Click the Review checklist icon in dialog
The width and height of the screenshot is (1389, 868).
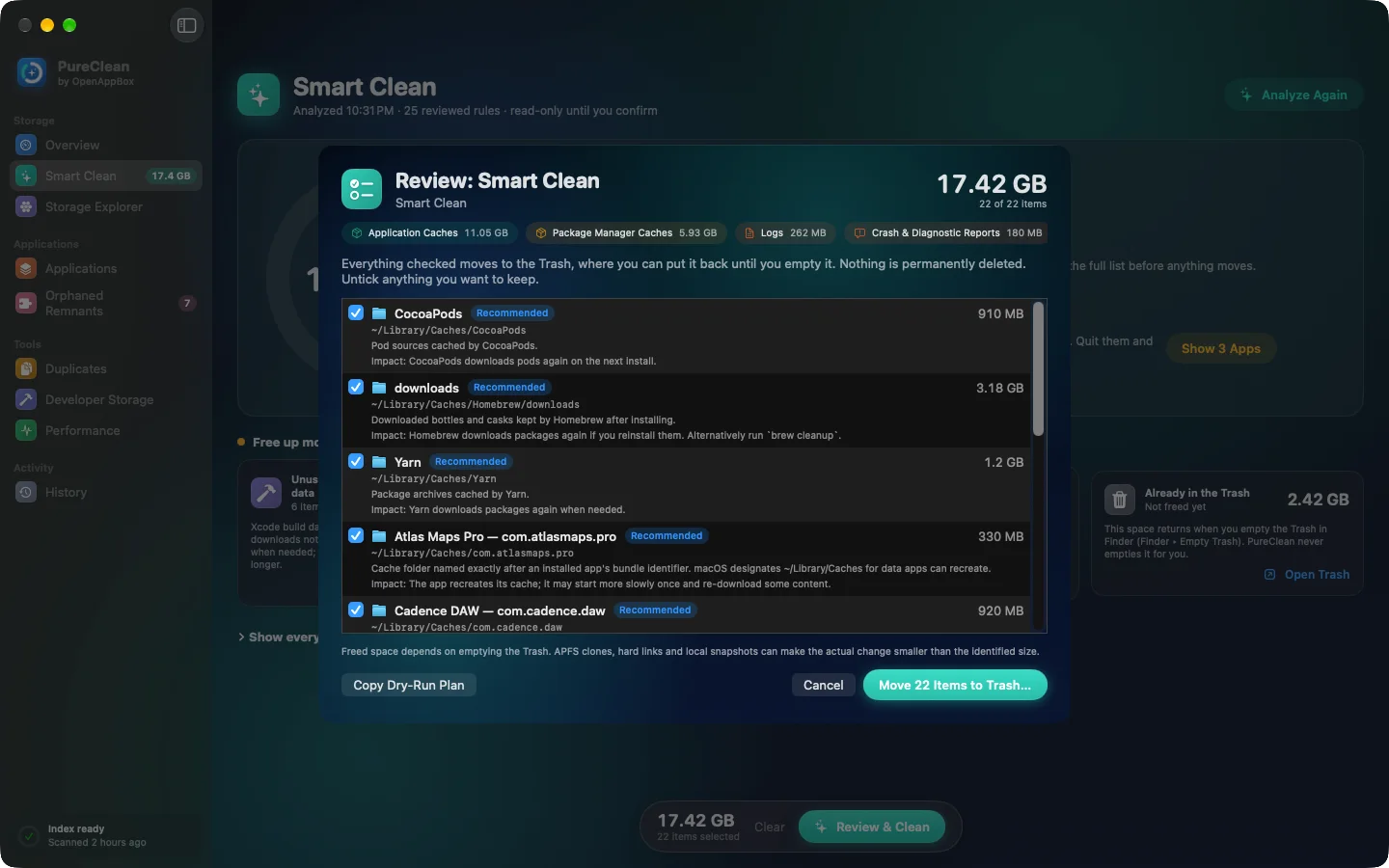pos(362,189)
